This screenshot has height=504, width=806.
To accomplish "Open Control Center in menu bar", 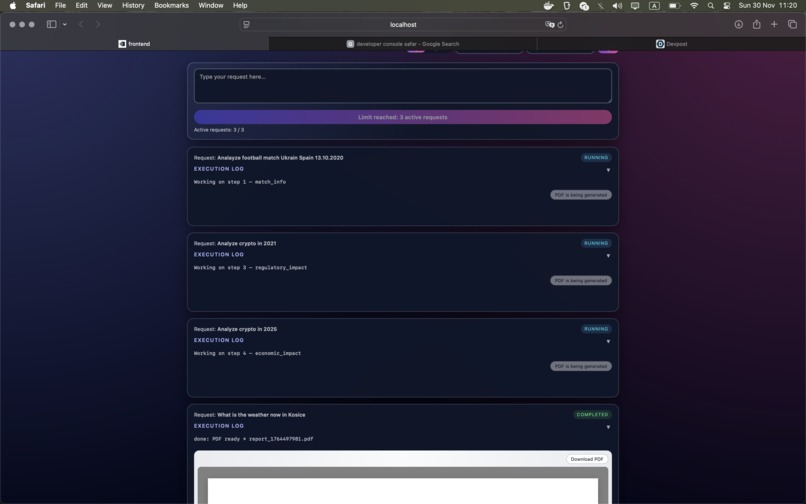I will click(x=726, y=6).
